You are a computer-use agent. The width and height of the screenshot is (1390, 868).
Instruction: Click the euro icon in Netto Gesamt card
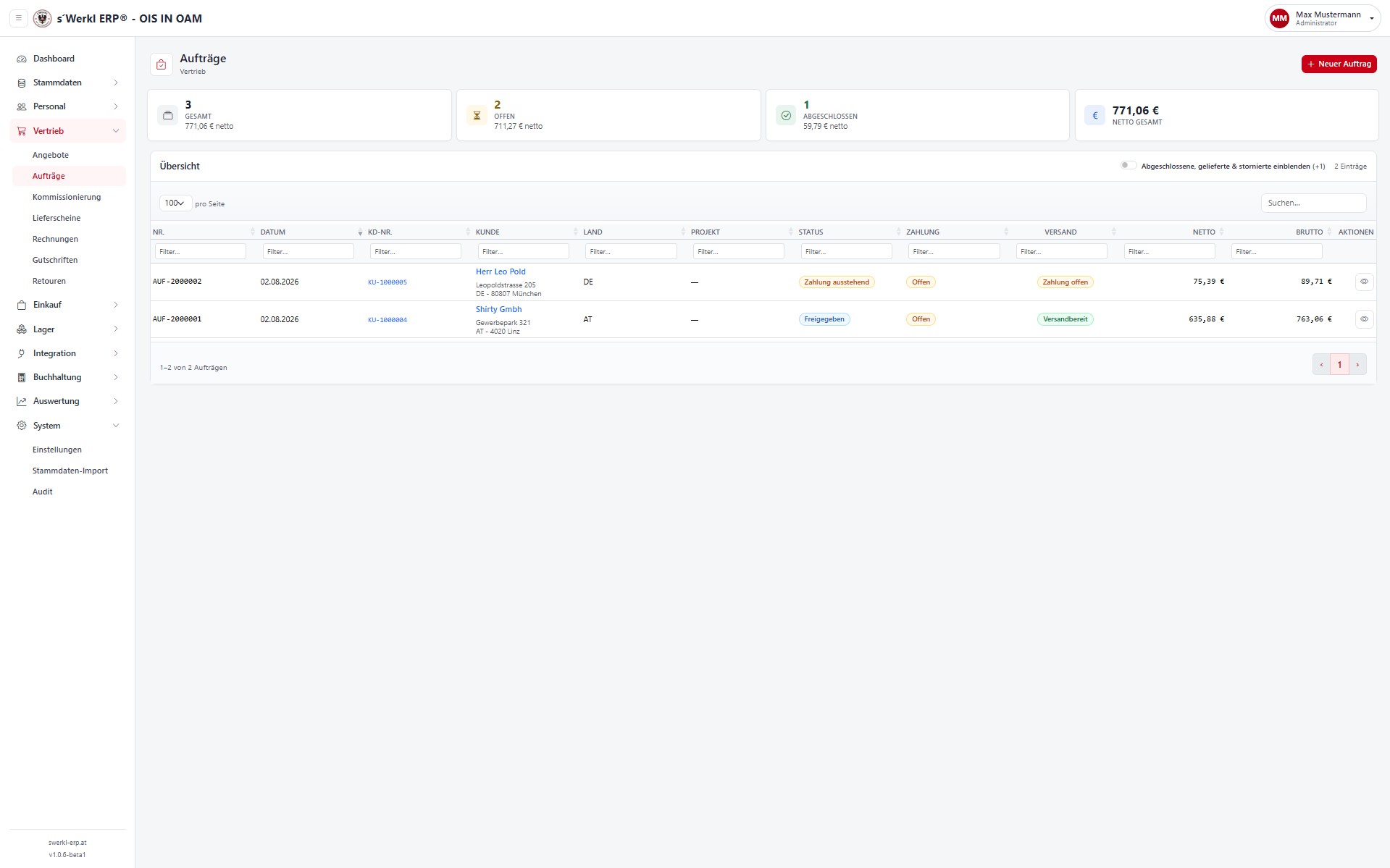click(x=1094, y=115)
